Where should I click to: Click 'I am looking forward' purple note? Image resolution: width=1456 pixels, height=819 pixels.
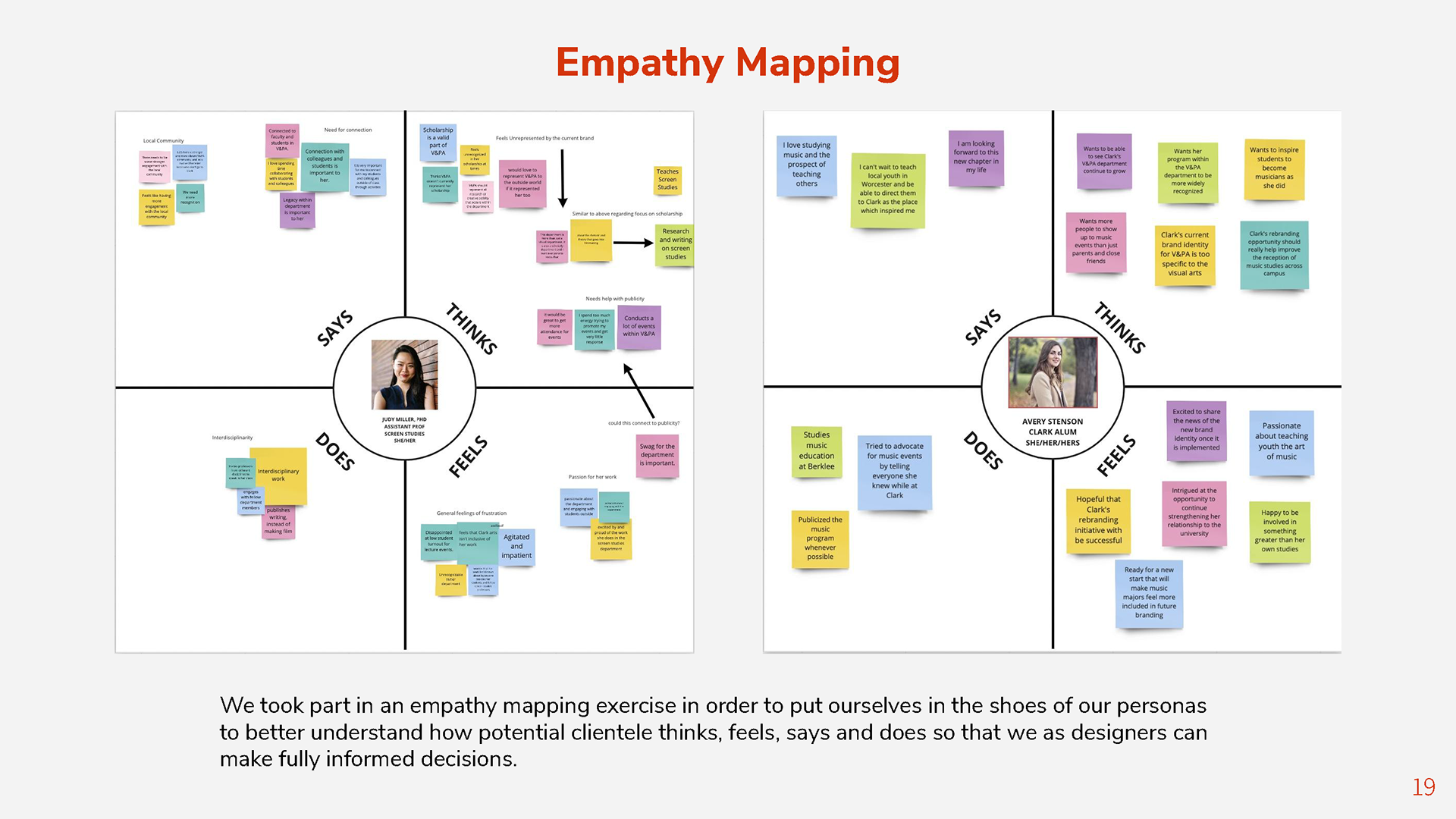click(976, 157)
